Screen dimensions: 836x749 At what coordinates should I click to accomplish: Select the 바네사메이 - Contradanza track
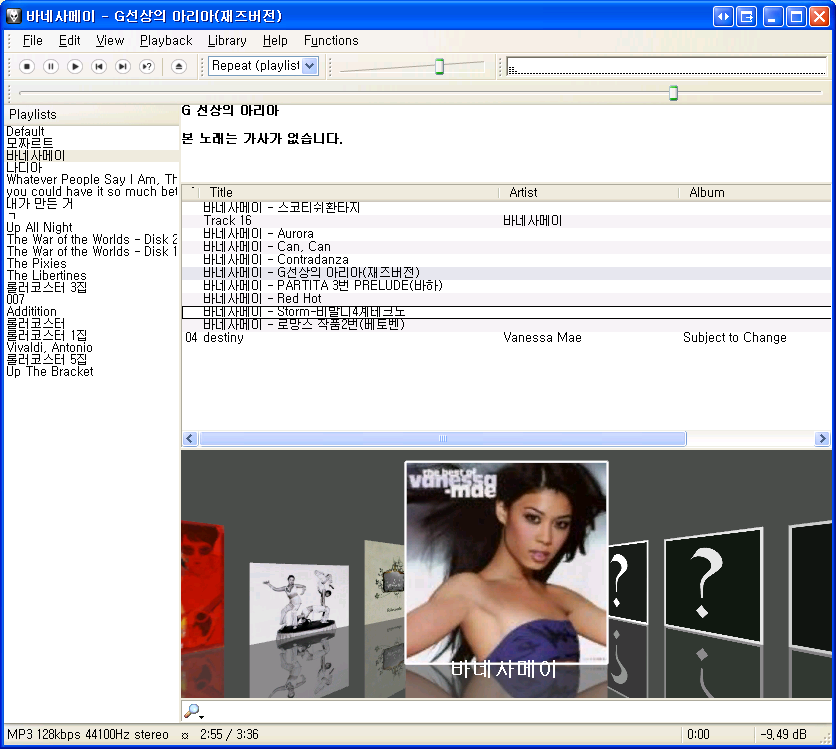(x=506, y=260)
